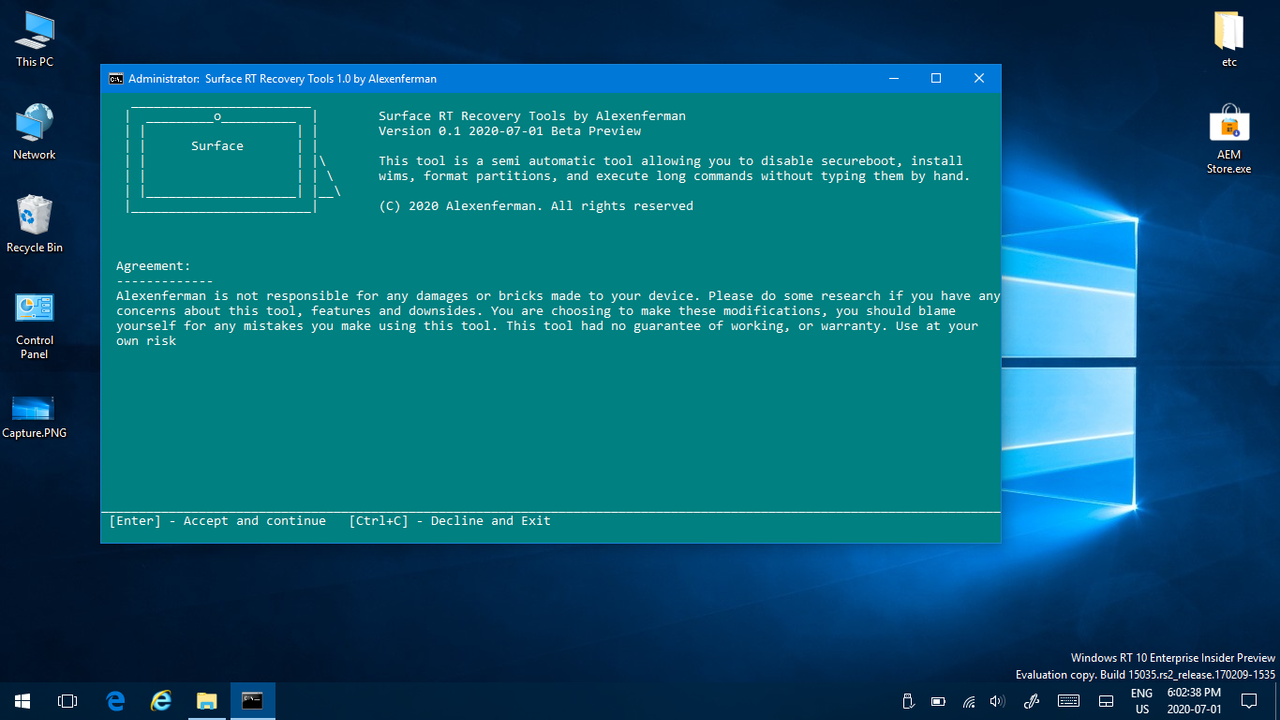The width and height of the screenshot is (1280, 720).
Task: Open the Wi-Fi network flyout
Action: (968, 701)
